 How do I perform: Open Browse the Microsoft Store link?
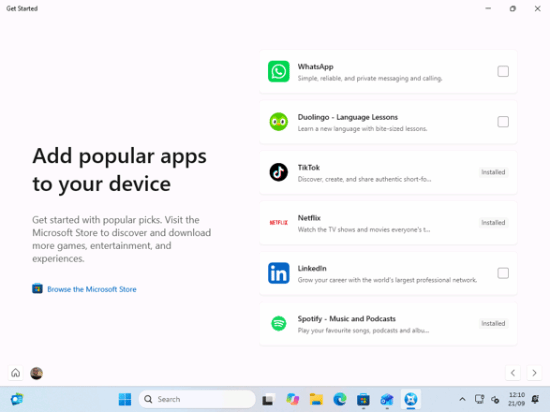click(92, 289)
